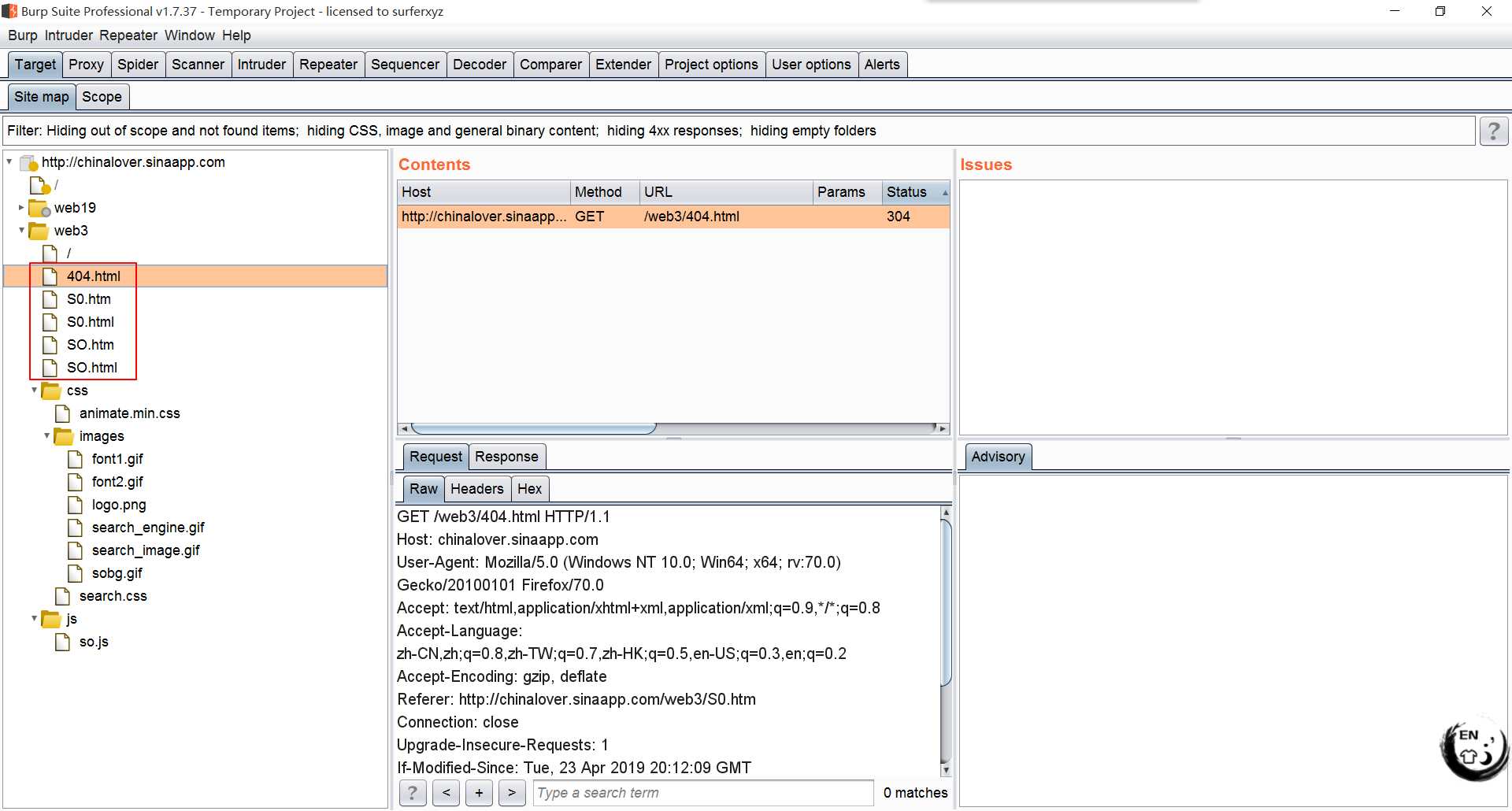Collapse the images folder node
This screenshot has height=811, width=1512.
coord(46,436)
